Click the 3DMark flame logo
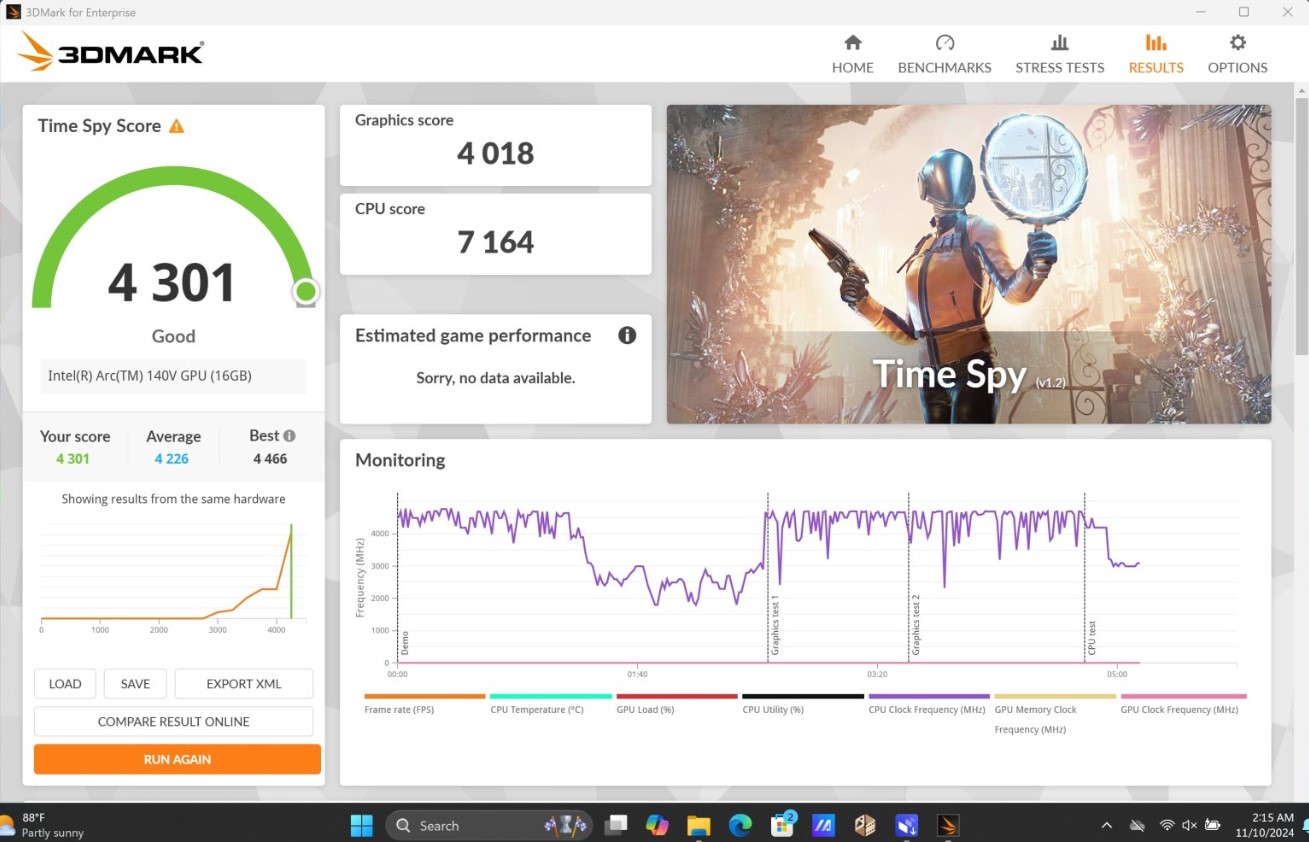 [x=34, y=50]
